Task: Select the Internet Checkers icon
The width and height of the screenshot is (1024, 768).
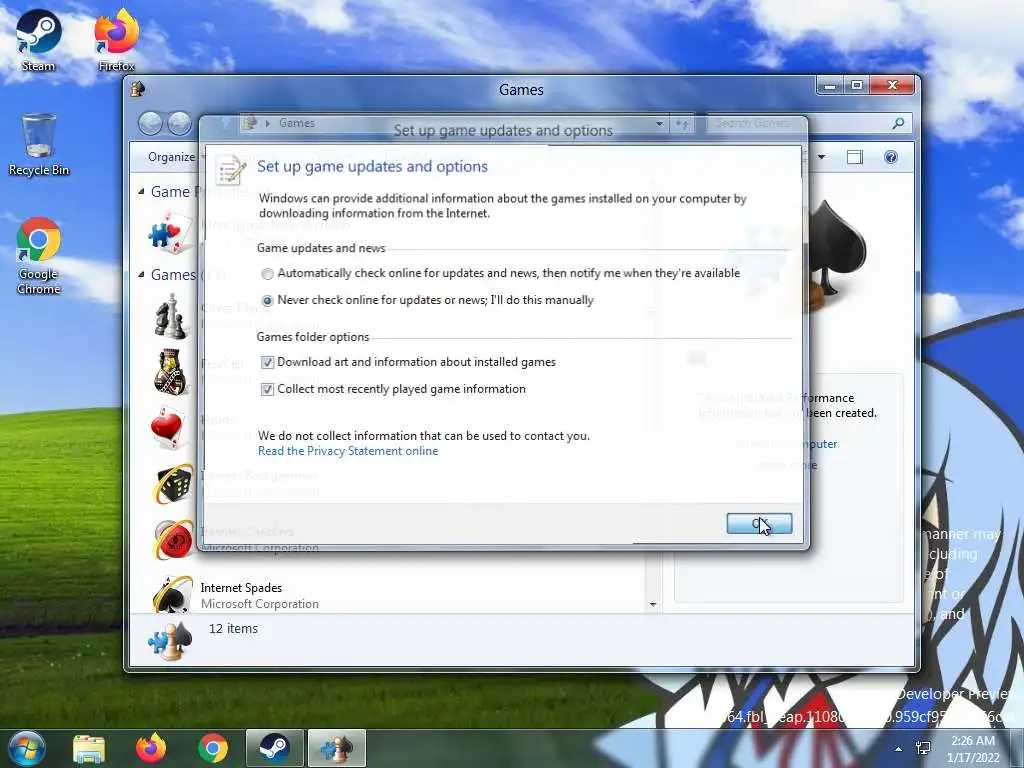Action: tap(172, 539)
